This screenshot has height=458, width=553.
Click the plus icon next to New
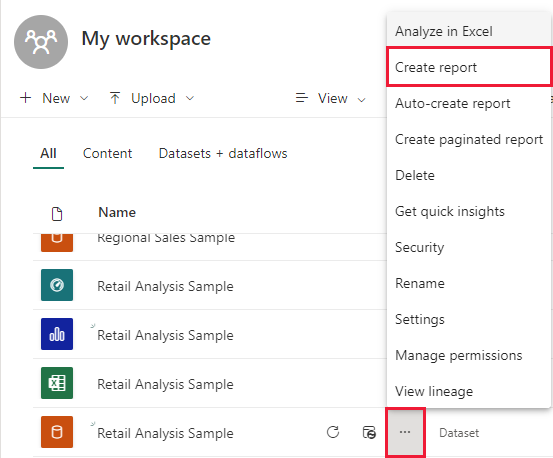pos(25,98)
